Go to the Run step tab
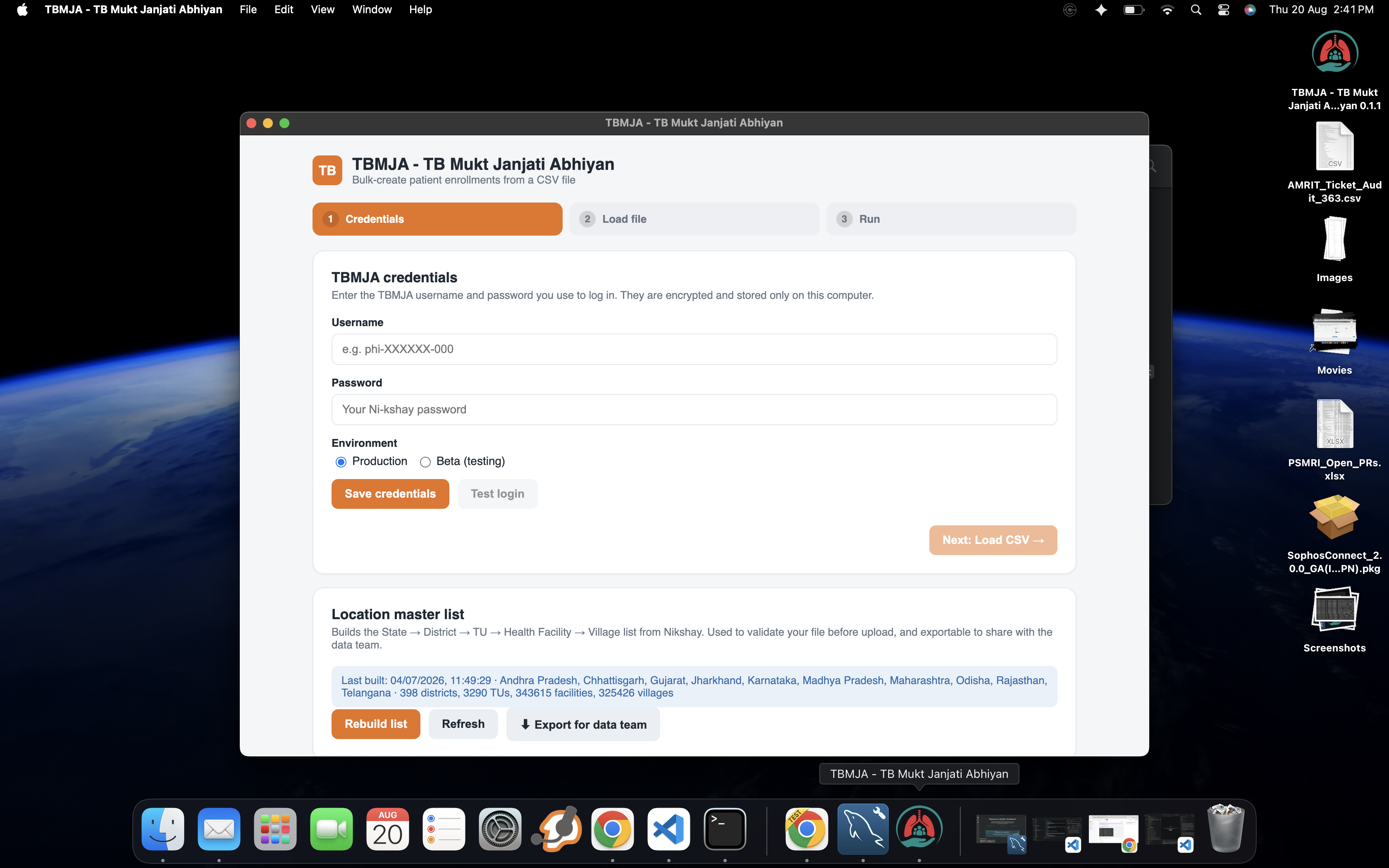Image resolution: width=1389 pixels, height=868 pixels. [951, 219]
